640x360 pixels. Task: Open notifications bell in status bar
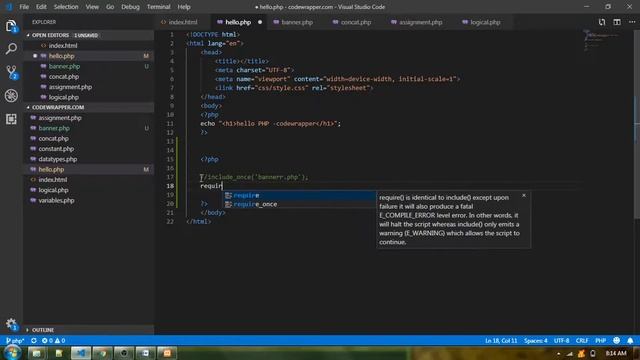click(630, 340)
